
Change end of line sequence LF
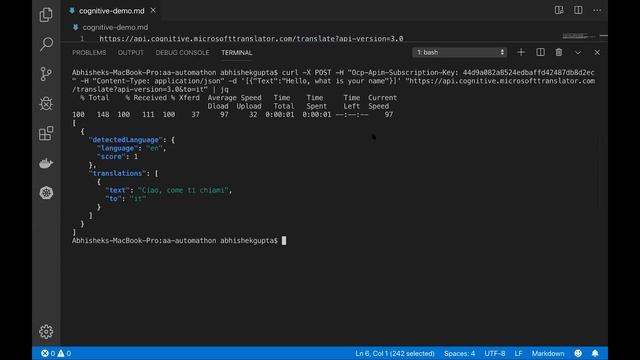click(x=518, y=353)
